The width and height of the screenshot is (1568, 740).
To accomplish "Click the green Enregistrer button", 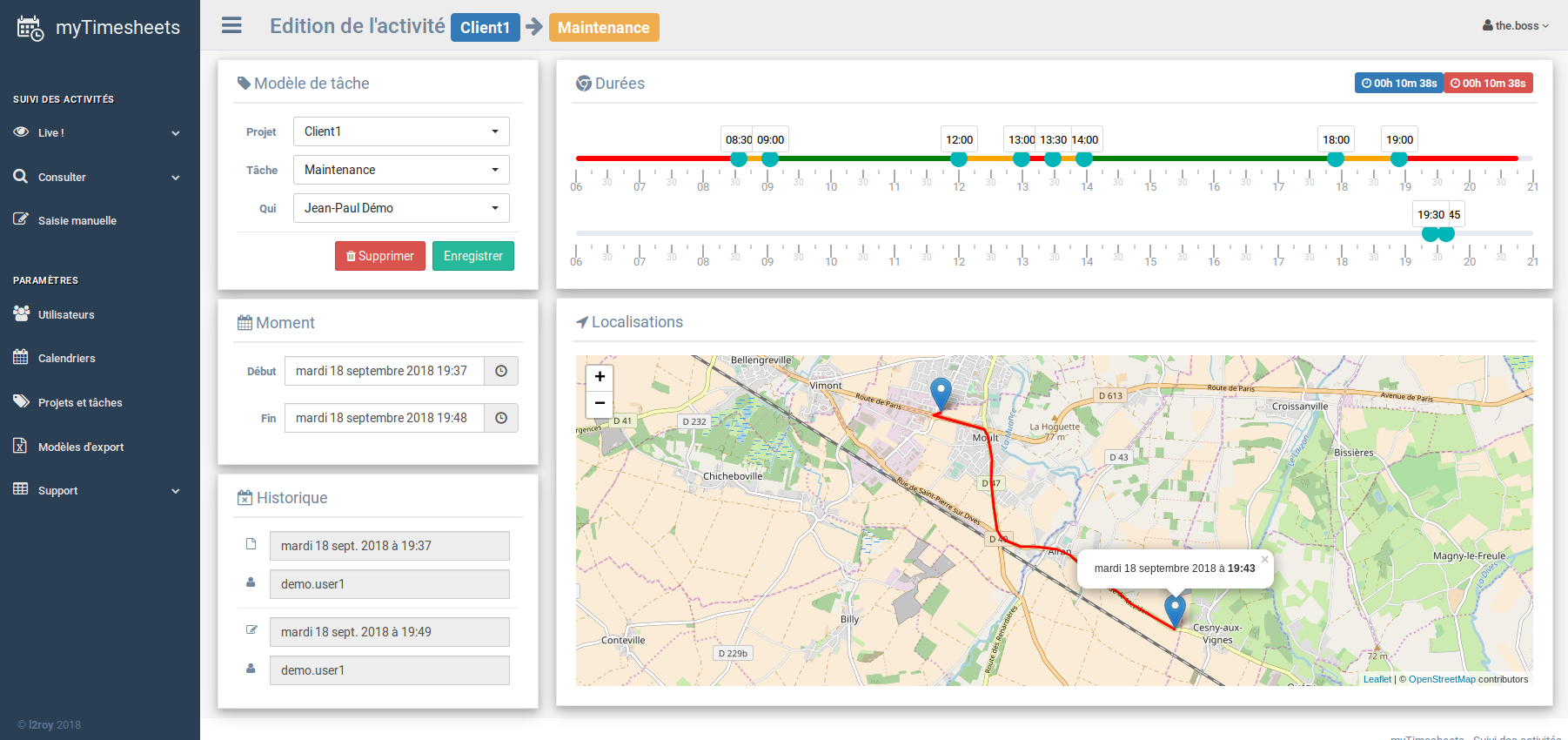I will (472, 256).
